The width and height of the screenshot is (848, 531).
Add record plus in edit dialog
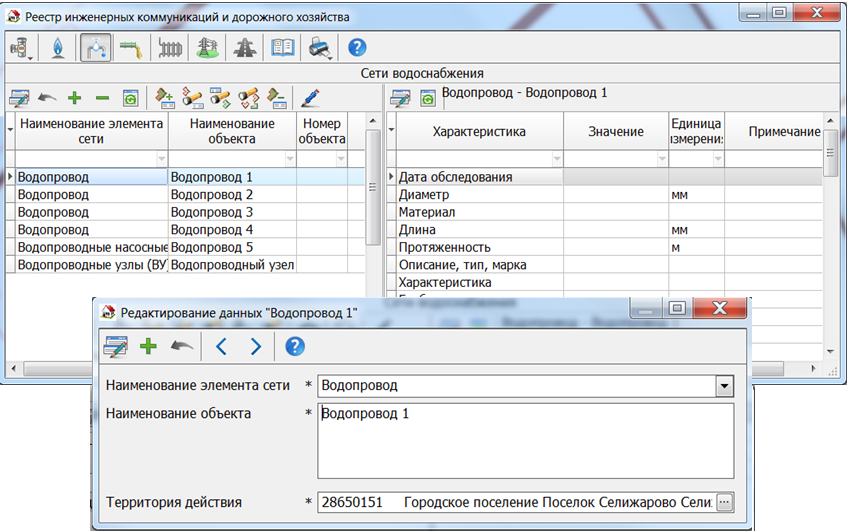[148, 347]
